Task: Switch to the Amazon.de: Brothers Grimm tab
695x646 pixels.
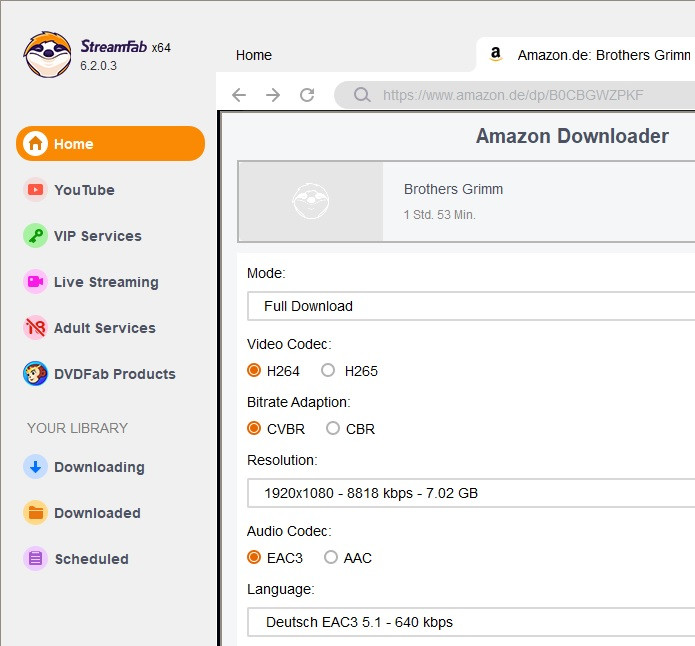Action: (x=585, y=55)
